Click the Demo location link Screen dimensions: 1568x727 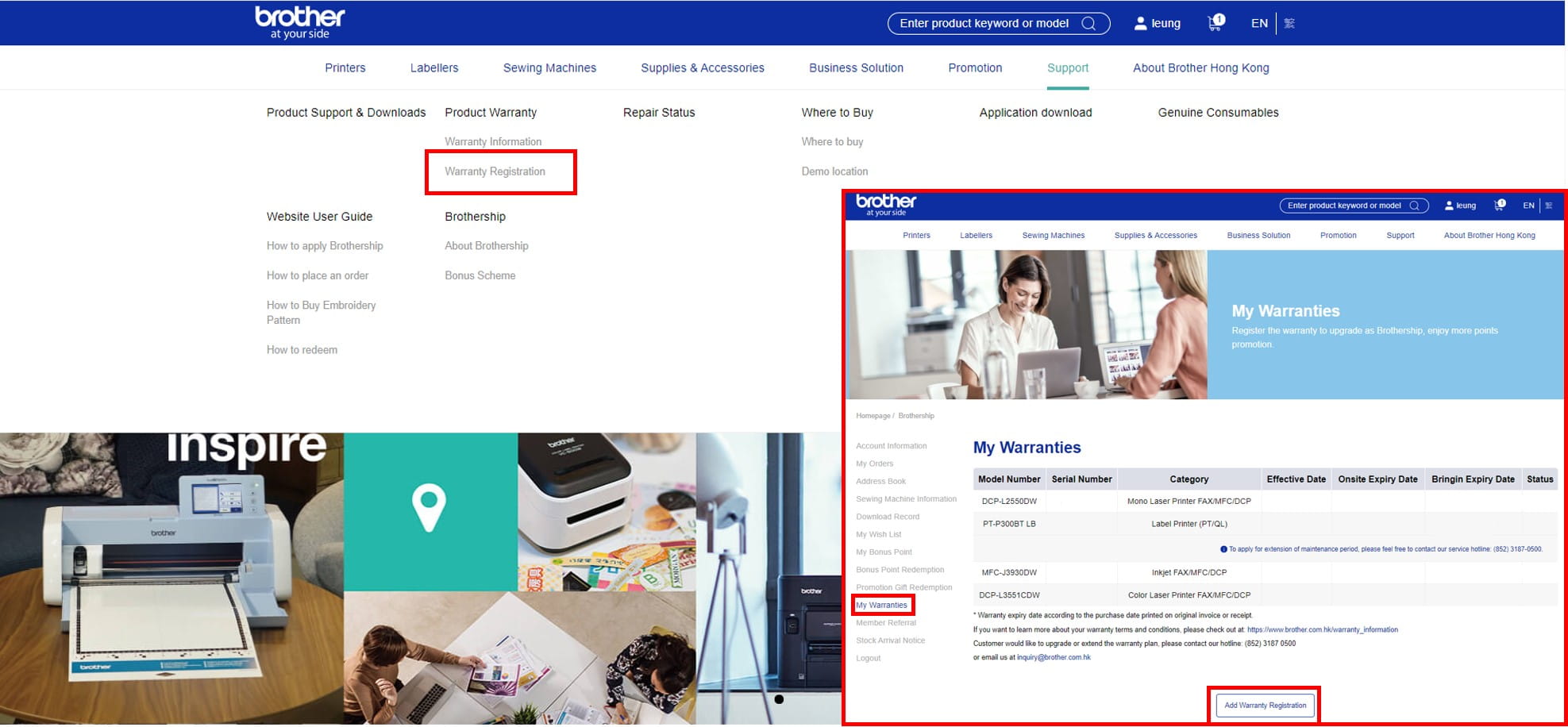(834, 171)
